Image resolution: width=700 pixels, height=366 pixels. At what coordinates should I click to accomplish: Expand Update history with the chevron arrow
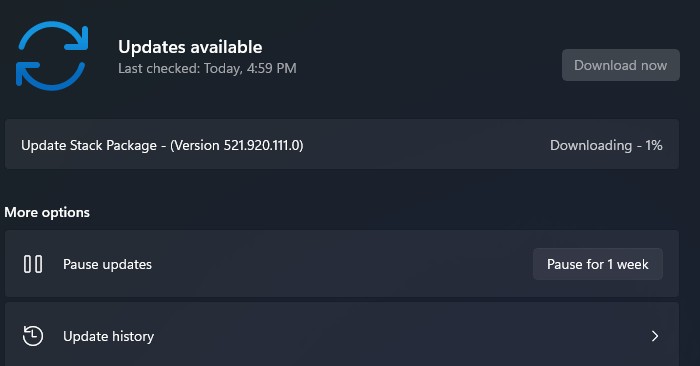pos(654,336)
